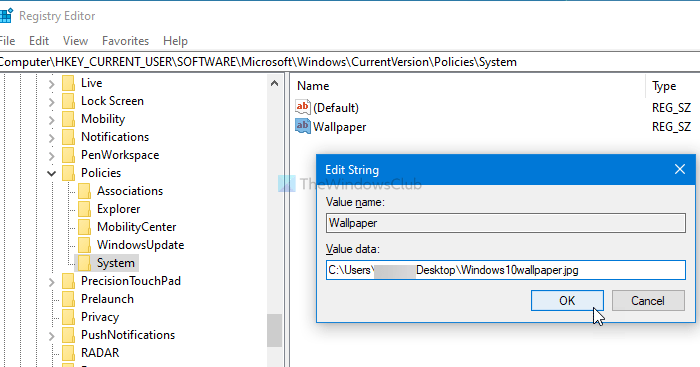
Task: Confirm the string with OK
Action: coord(567,300)
